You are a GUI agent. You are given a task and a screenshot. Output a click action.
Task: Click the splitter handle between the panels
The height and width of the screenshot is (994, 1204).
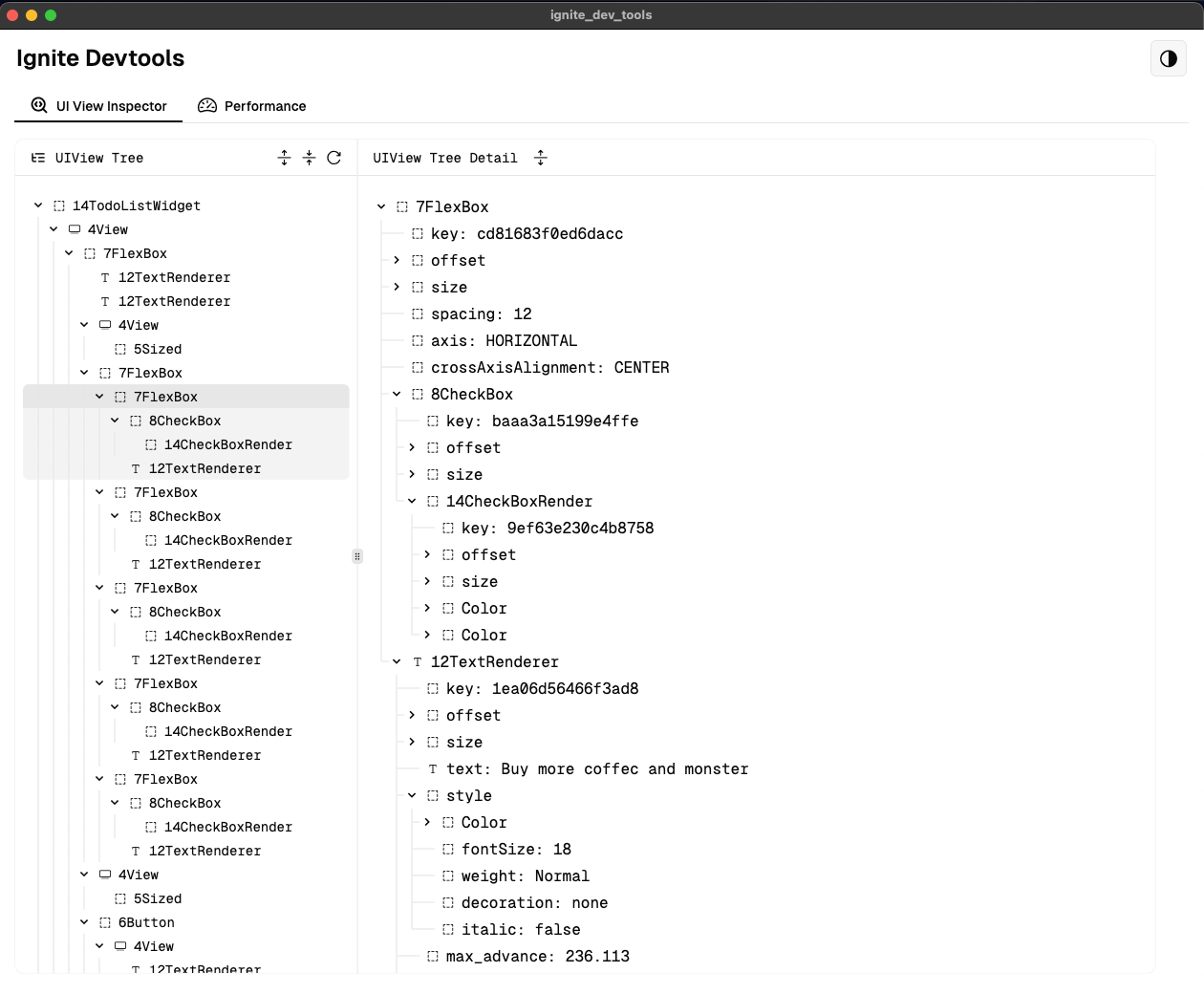(x=357, y=555)
